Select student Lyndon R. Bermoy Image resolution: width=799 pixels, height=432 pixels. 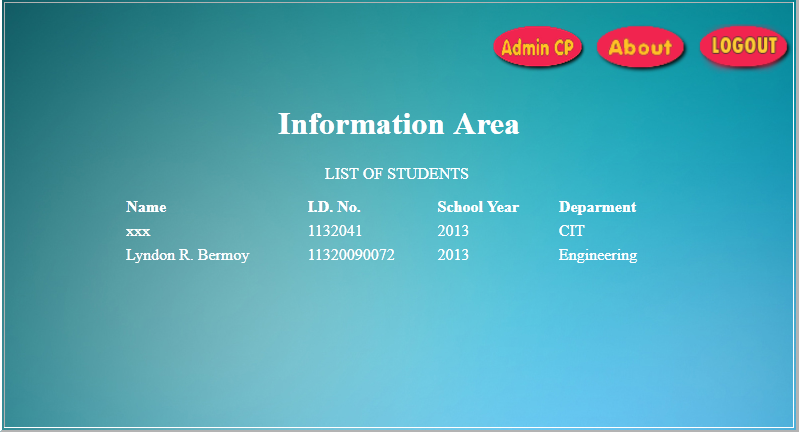pyautogui.click(x=188, y=255)
